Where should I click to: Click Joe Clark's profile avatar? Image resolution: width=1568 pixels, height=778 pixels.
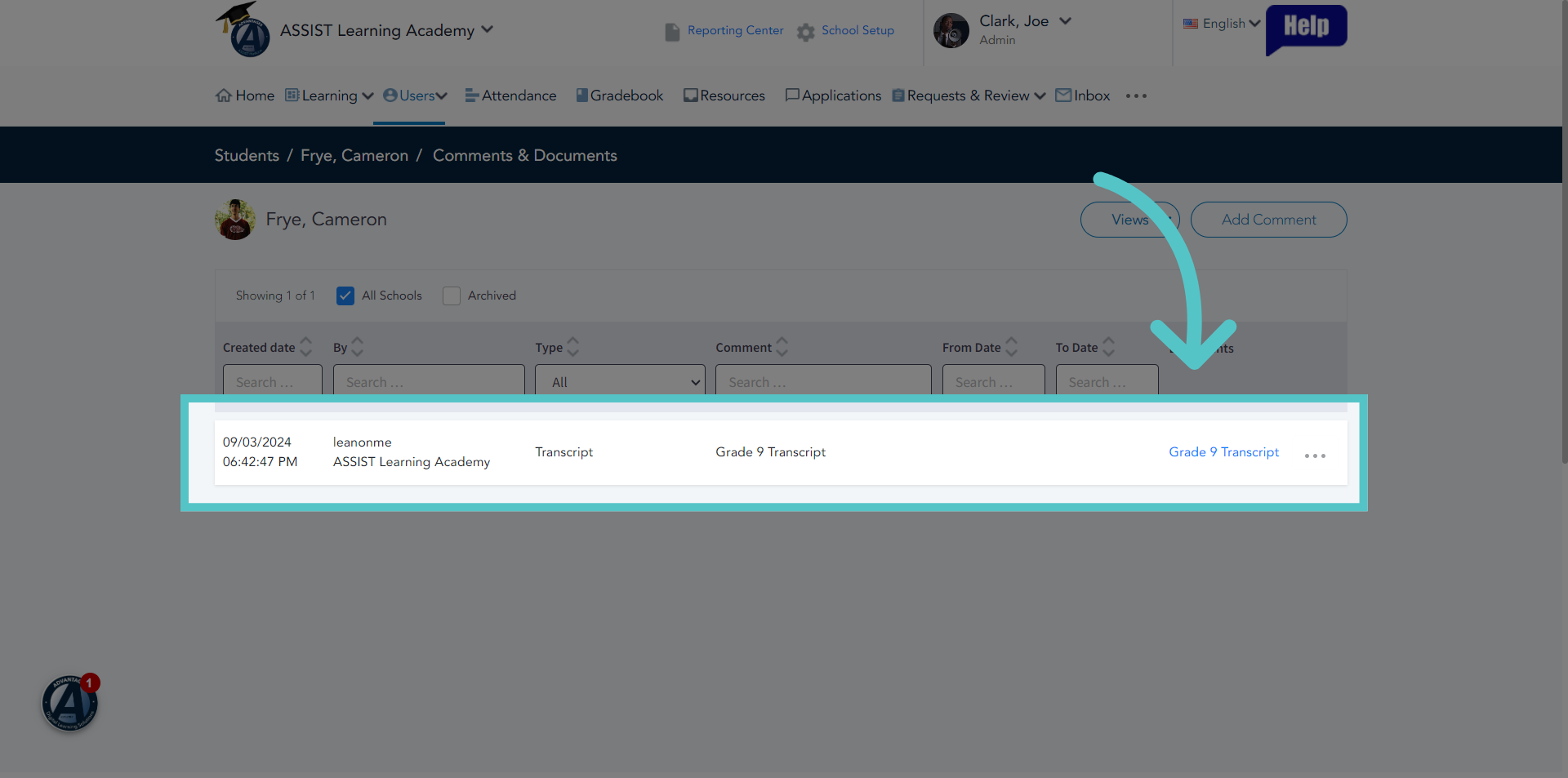point(951,31)
